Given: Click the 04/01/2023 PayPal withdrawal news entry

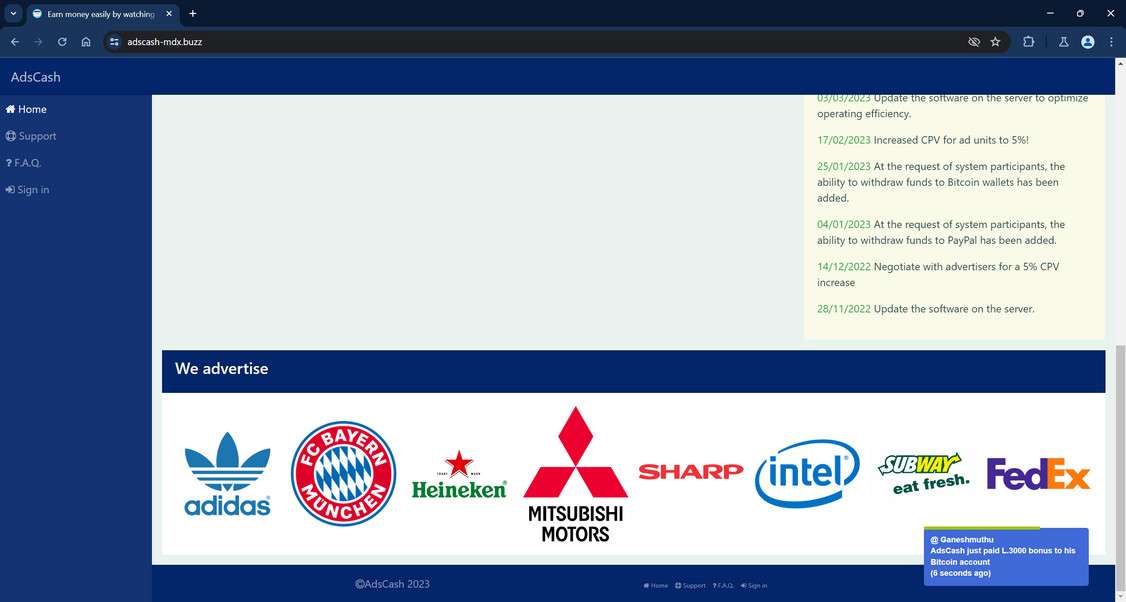Looking at the screenshot, I should (942, 232).
